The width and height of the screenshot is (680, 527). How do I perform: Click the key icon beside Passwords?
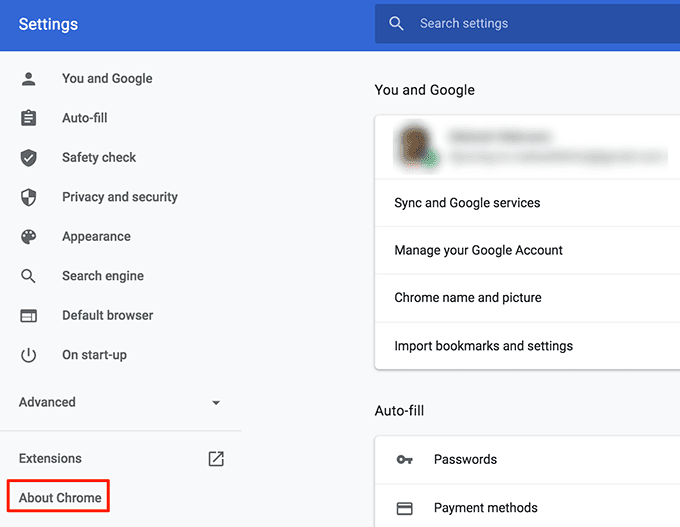404,460
